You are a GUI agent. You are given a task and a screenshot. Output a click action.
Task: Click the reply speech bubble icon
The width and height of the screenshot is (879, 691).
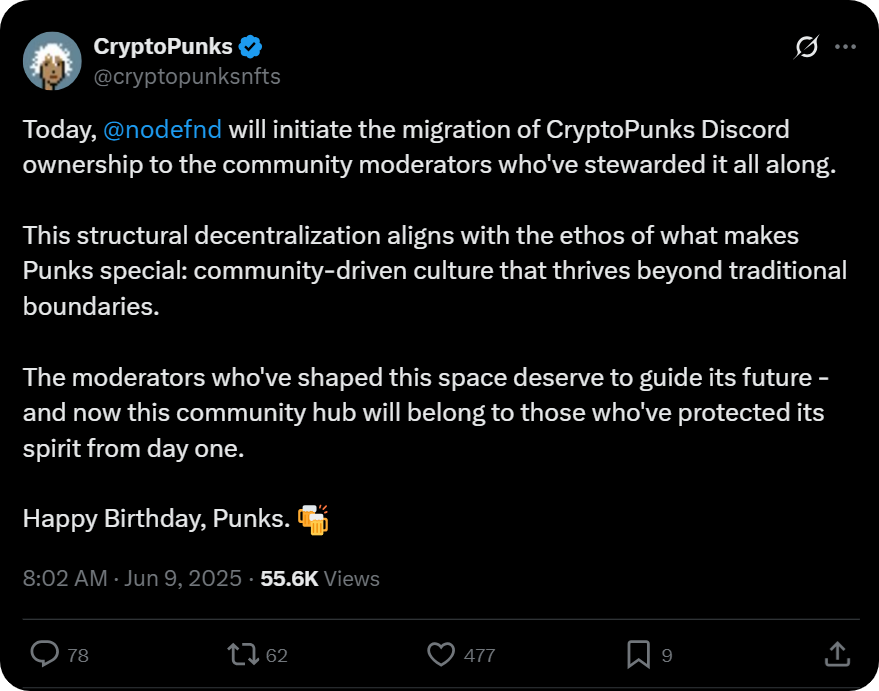tap(45, 654)
